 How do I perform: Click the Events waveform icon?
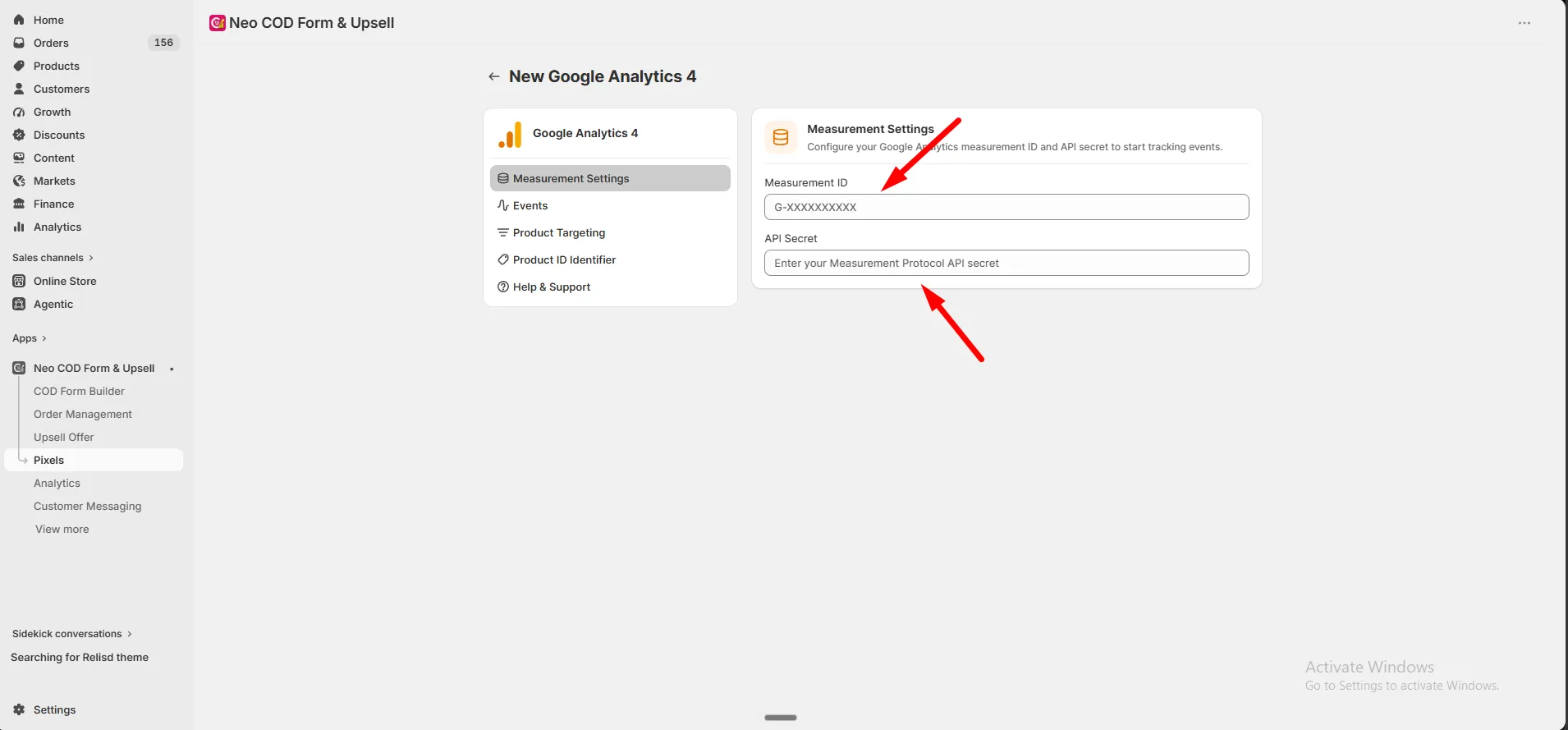tap(503, 205)
